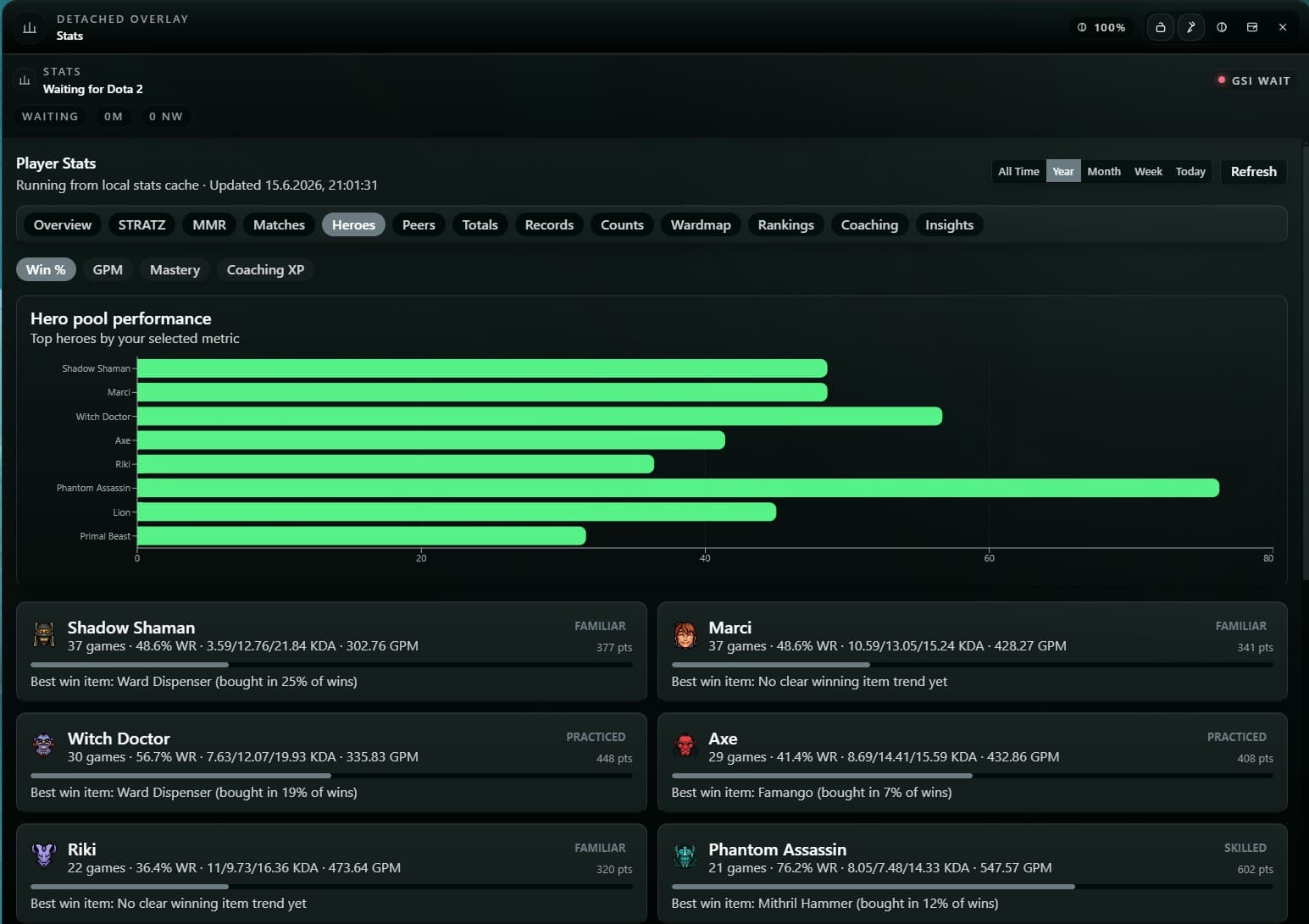Open the Coaching tab
The width and height of the screenshot is (1309, 924).
click(869, 224)
